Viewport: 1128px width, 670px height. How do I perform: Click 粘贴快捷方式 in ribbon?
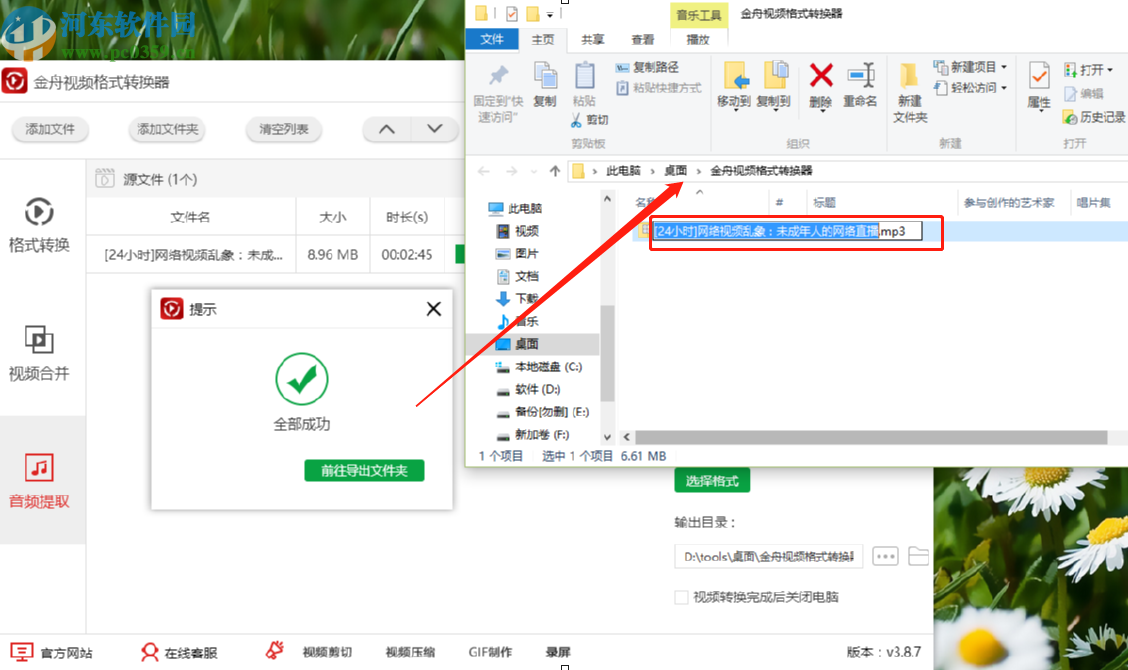(658, 88)
